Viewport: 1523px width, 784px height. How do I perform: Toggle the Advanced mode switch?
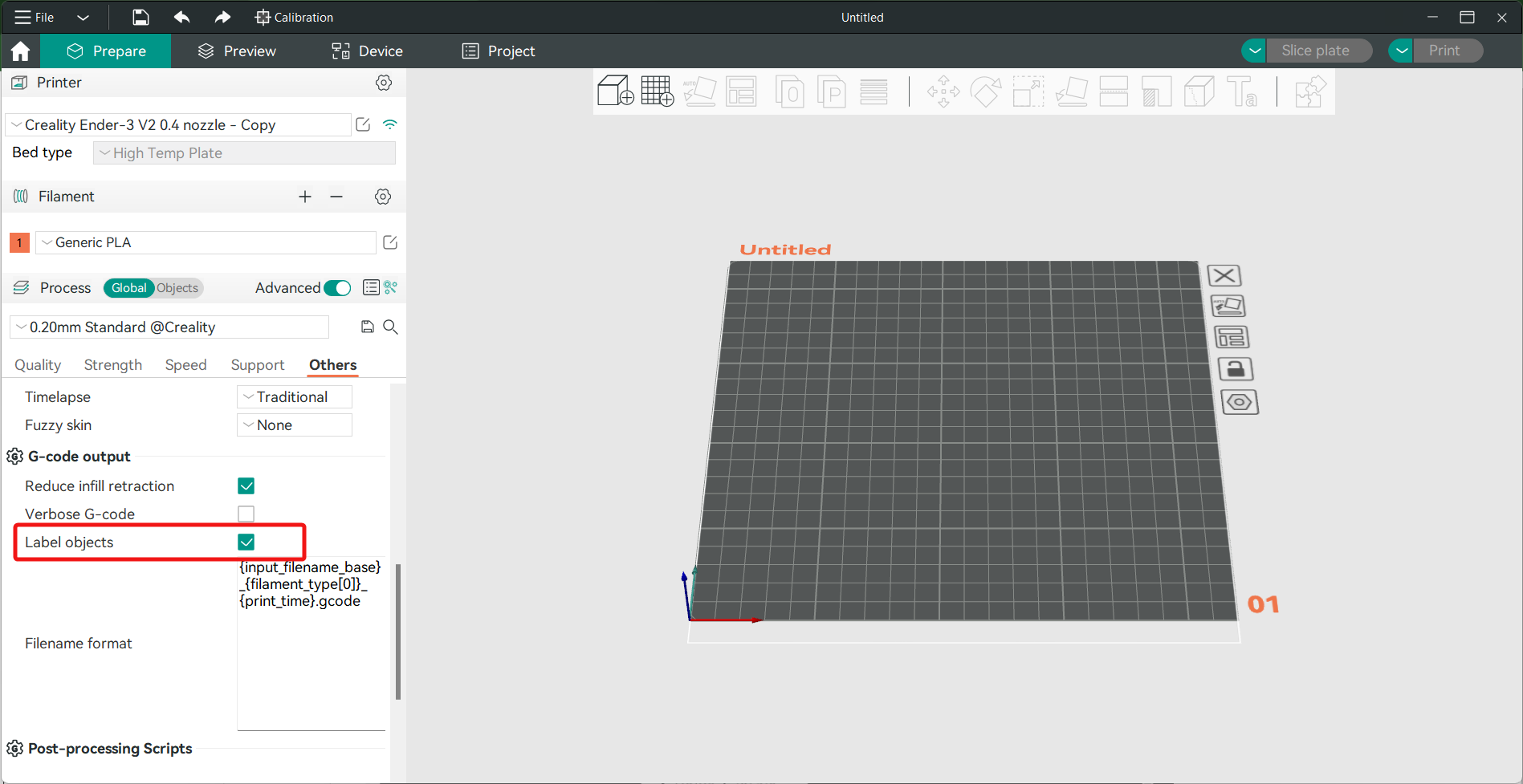337,288
